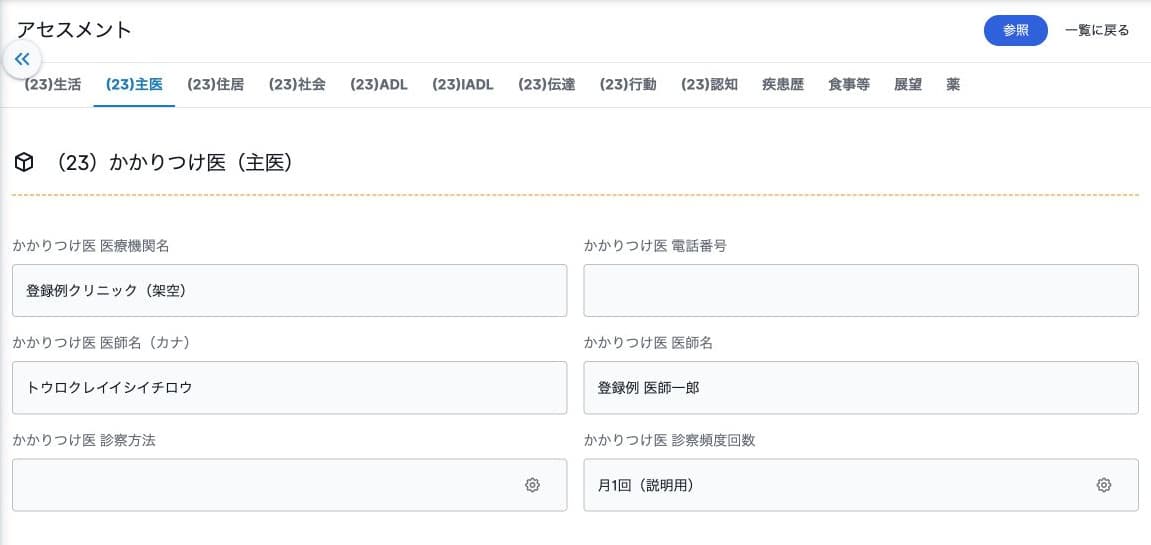Open the 薬 tab

click(x=953, y=84)
